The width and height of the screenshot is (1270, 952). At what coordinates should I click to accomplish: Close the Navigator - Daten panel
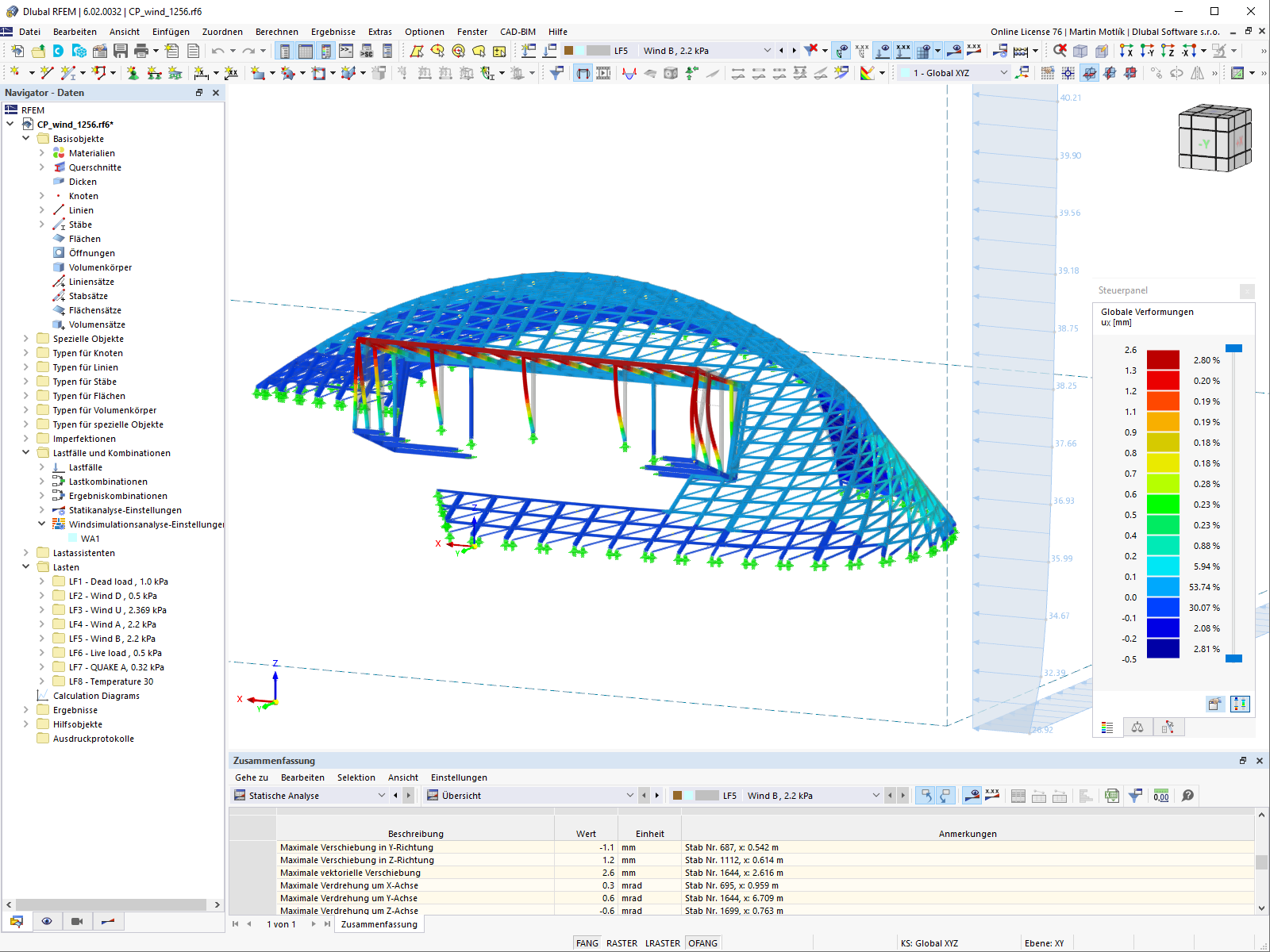pyautogui.click(x=215, y=93)
